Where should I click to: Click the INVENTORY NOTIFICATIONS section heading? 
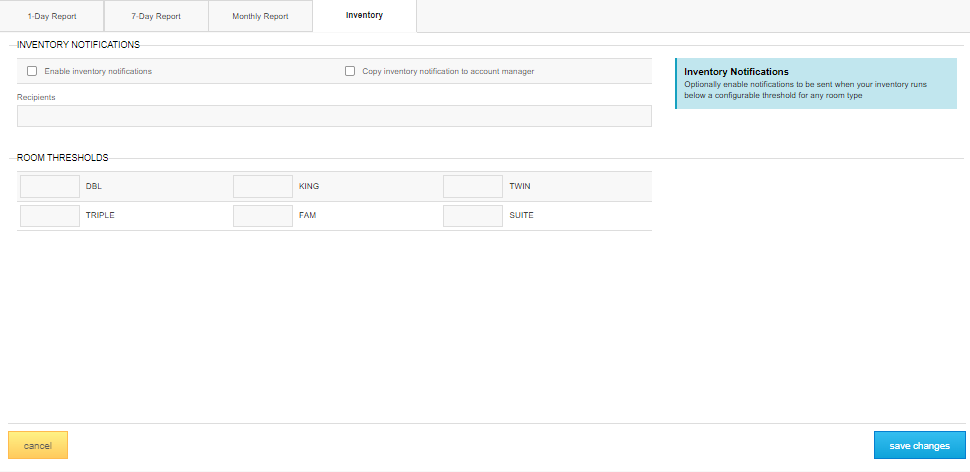78,45
